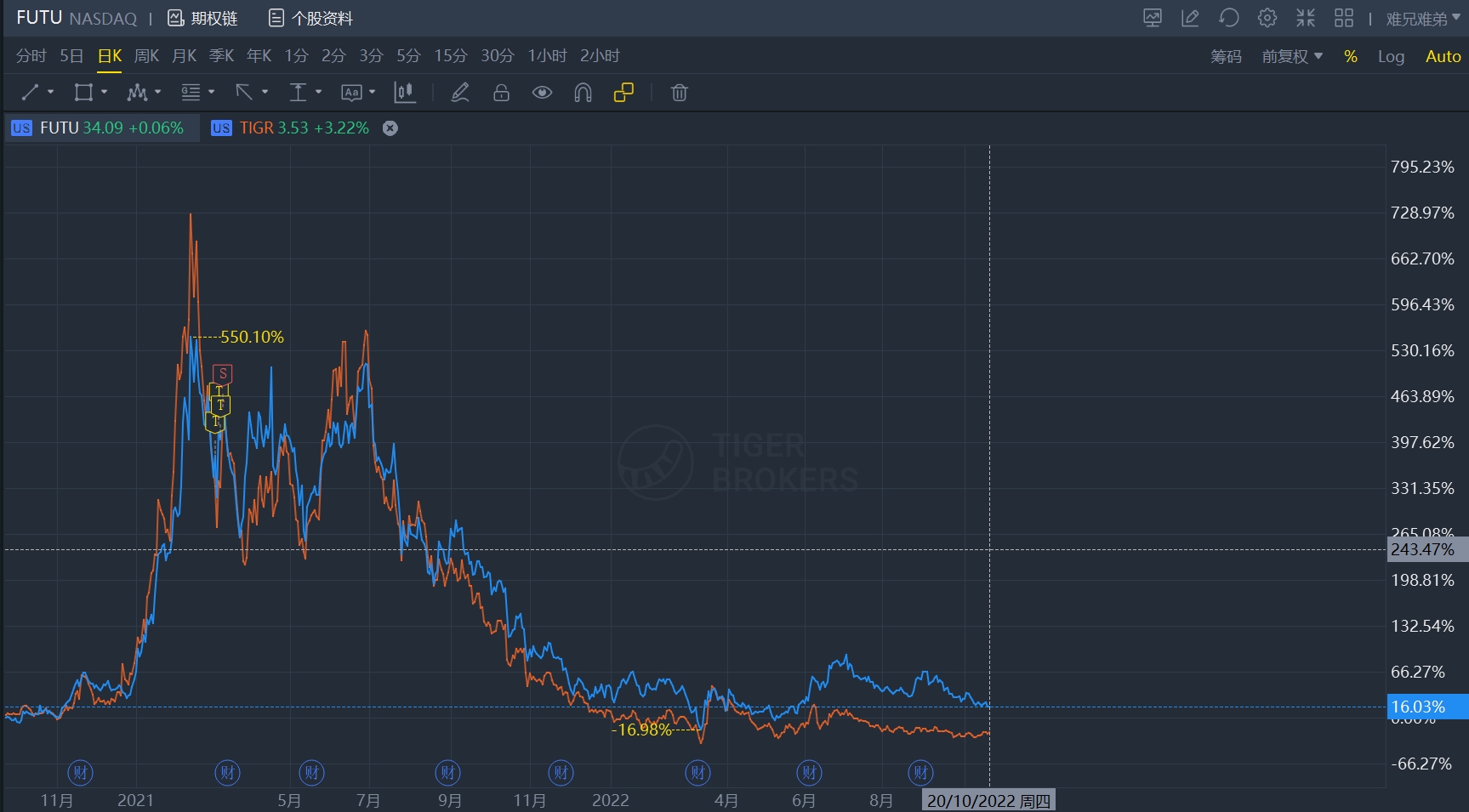Viewport: 1469px width, 812px height.
Task: Click the earnings 财 marker near 6月 2022
Action: (x=809, y=773)
